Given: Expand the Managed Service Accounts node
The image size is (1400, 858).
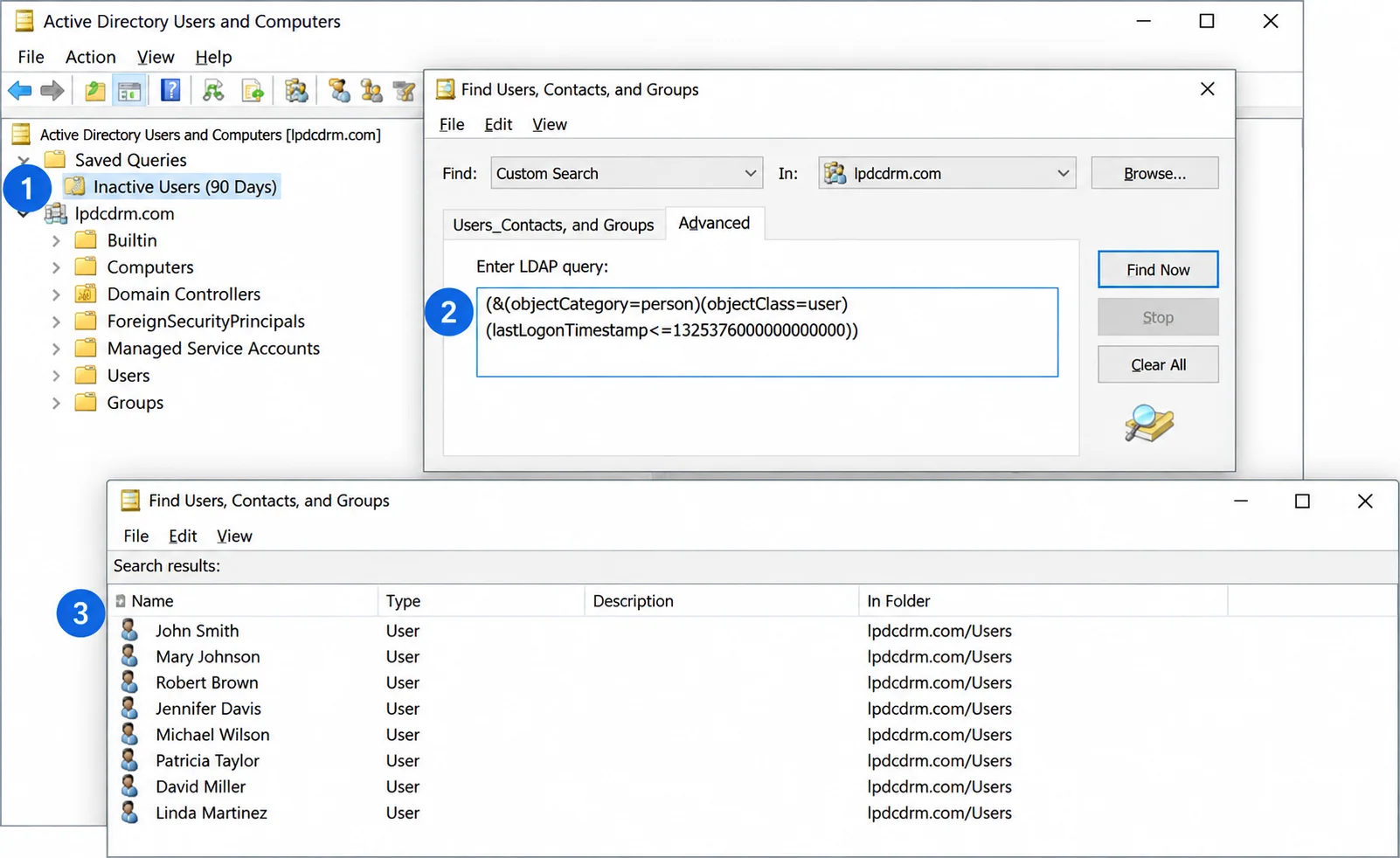Looking at the screenshot, I should pyautogui.click(x=56, y=349).
